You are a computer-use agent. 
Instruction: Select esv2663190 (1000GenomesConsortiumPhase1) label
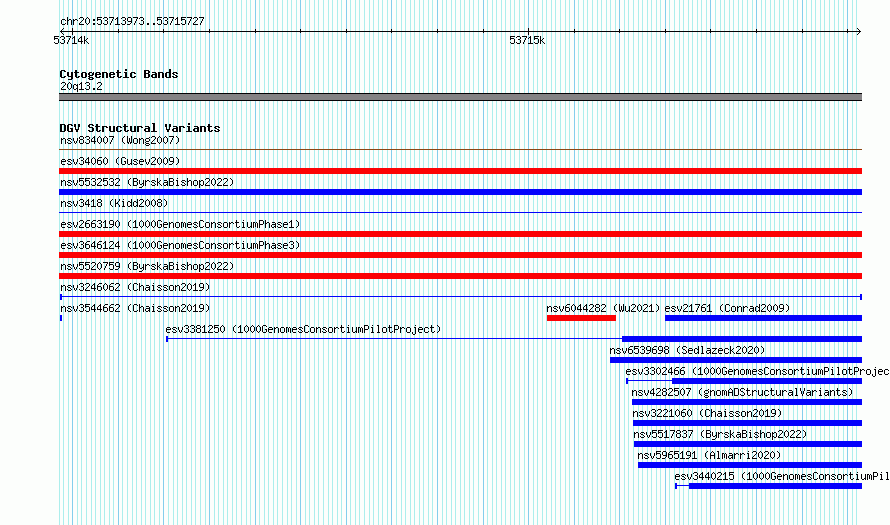(x=180, y=224)
